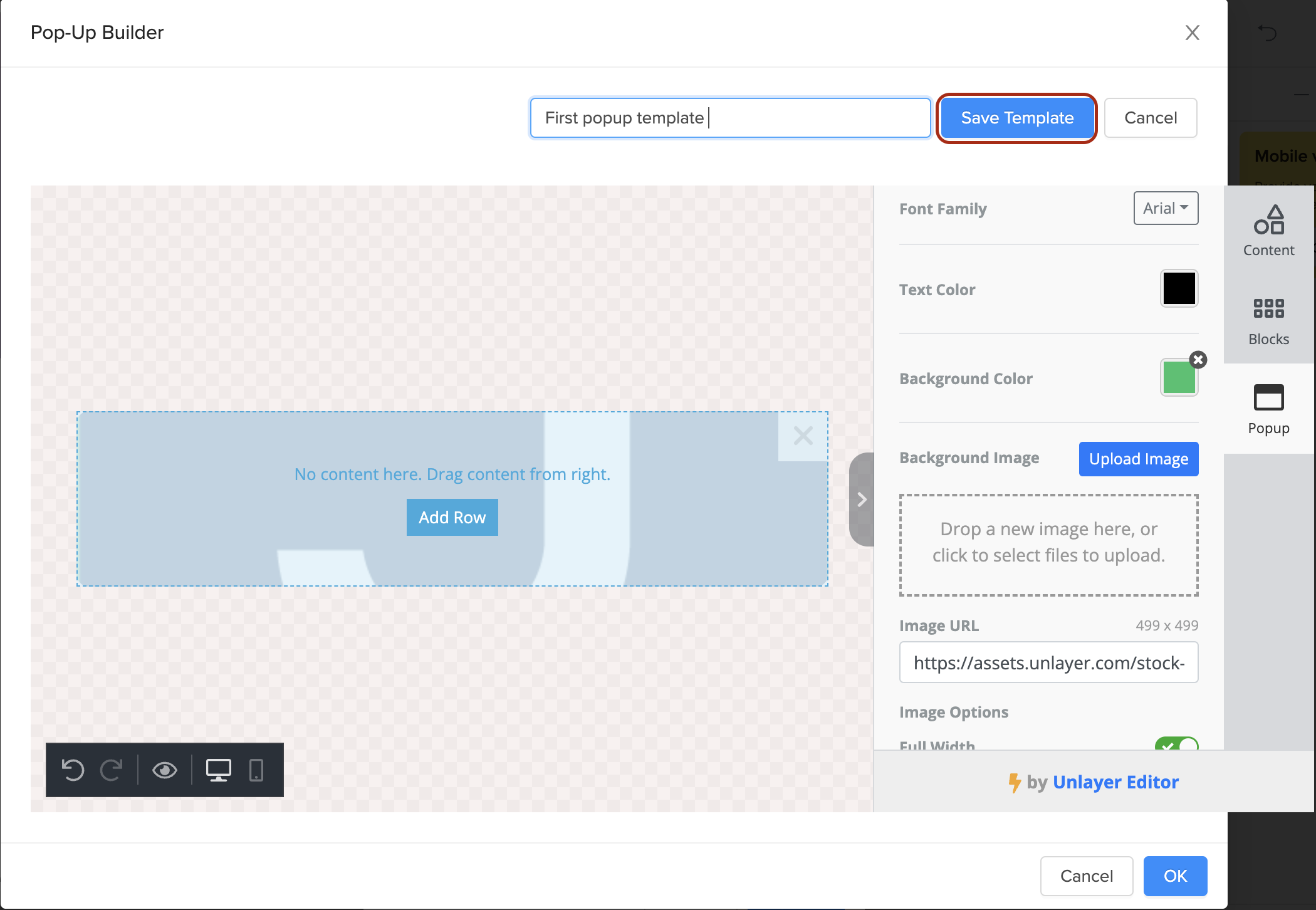This screenshot has height=910, width=1316.
Task: Click the undo arrow in editor toolbar
Action: [73, 770]
